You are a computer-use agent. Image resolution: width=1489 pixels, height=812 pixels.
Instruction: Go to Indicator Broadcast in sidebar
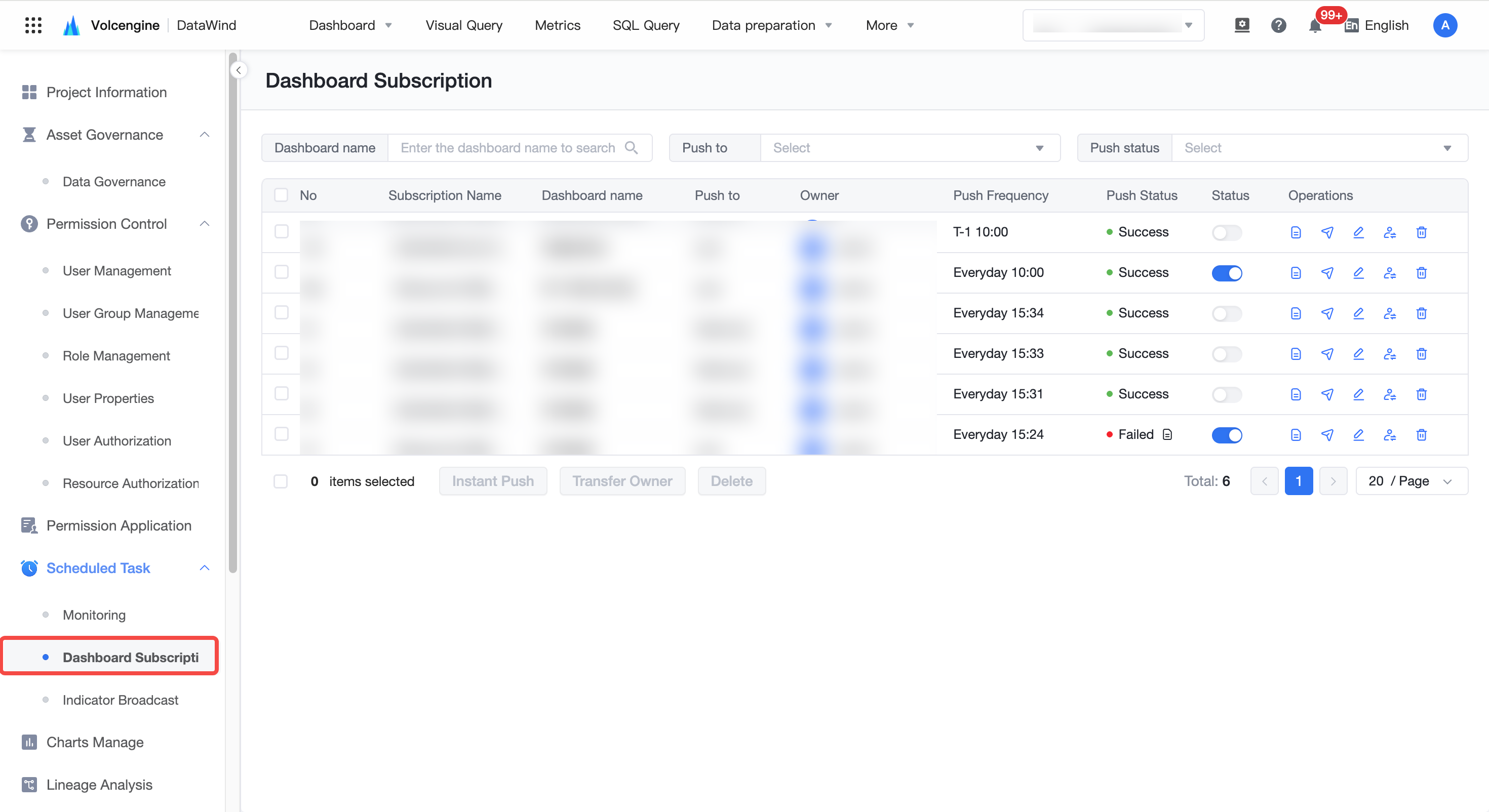[x=120, y=700]
